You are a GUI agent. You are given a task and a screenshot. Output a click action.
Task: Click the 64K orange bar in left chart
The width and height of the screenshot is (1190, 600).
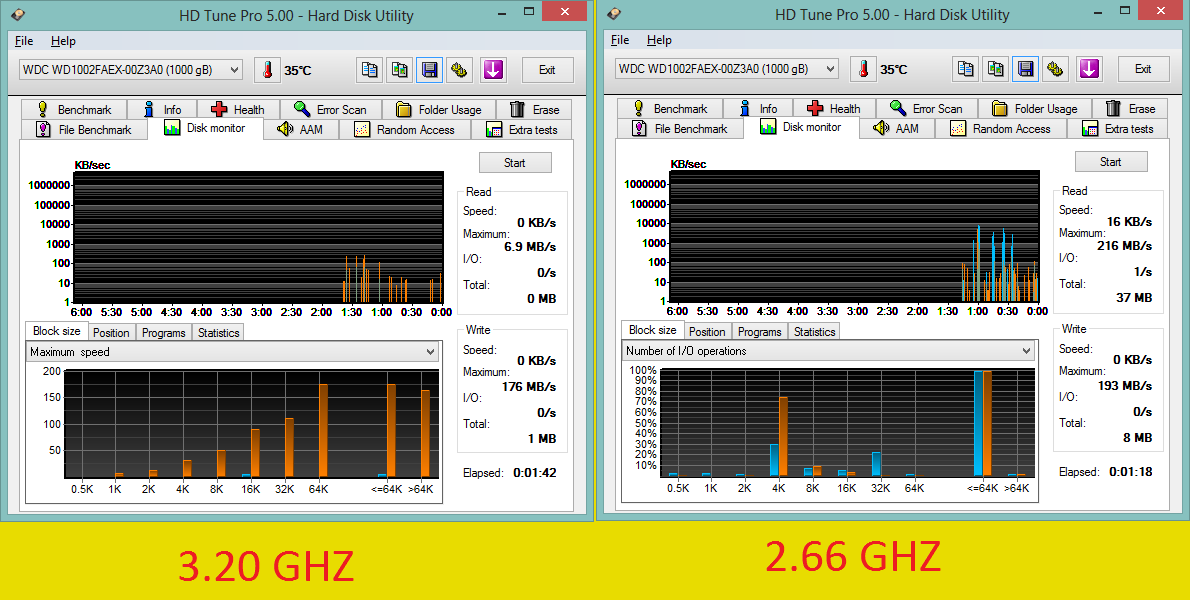pos(323,431)
